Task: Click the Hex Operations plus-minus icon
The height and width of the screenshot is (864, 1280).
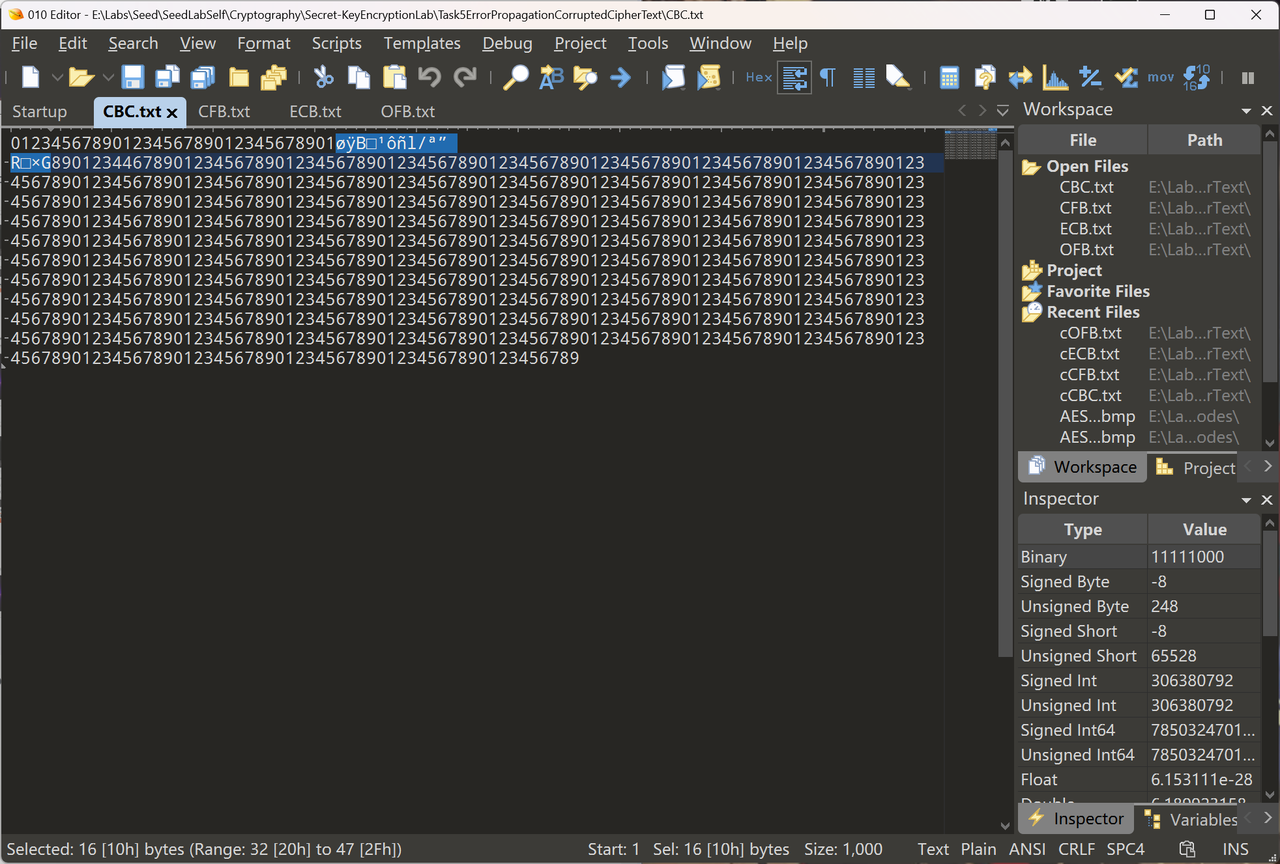Action: (x=1090, y=77)
